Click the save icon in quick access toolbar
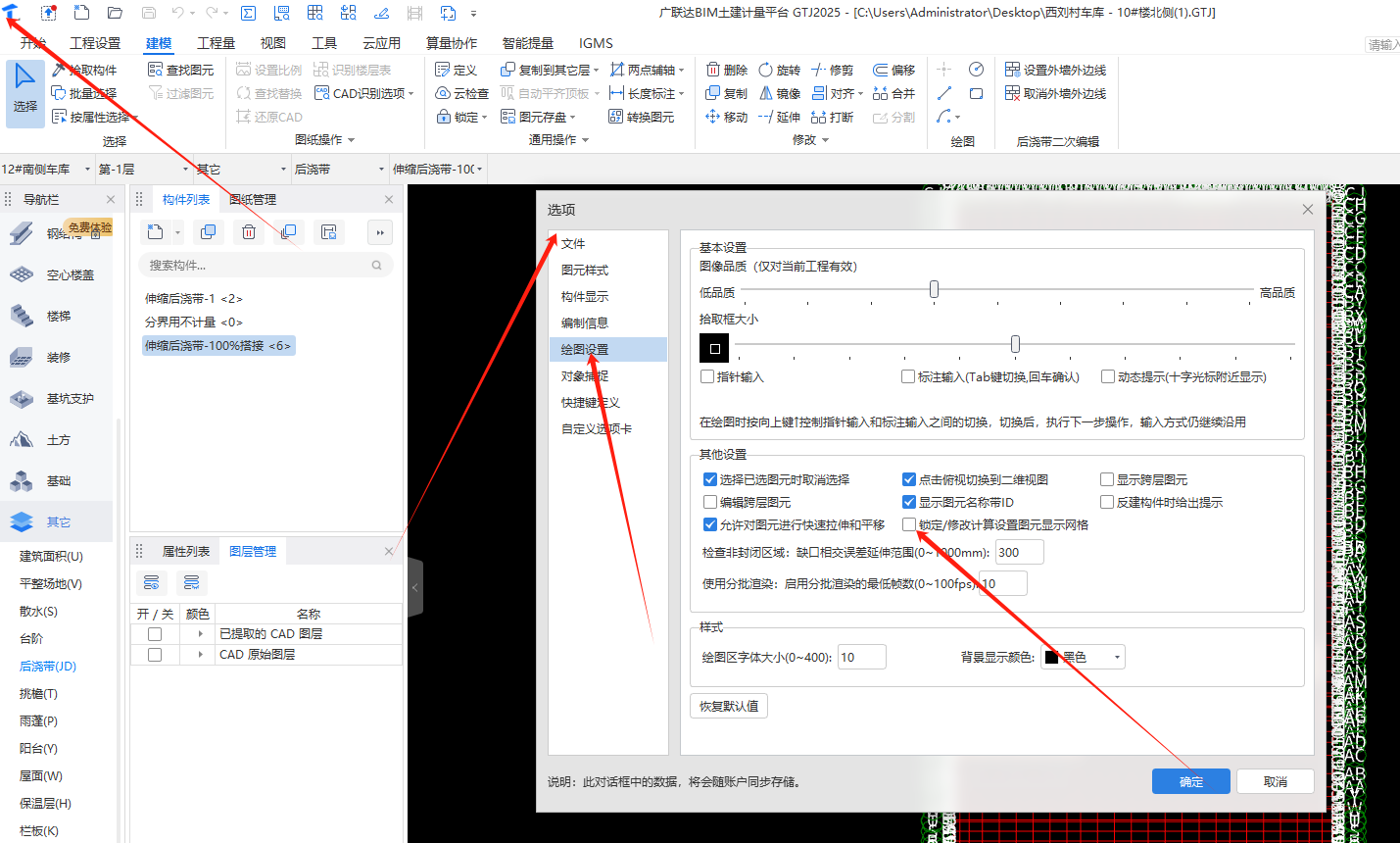The height and width of the screenshot is (843, 1400). [149, 13]
